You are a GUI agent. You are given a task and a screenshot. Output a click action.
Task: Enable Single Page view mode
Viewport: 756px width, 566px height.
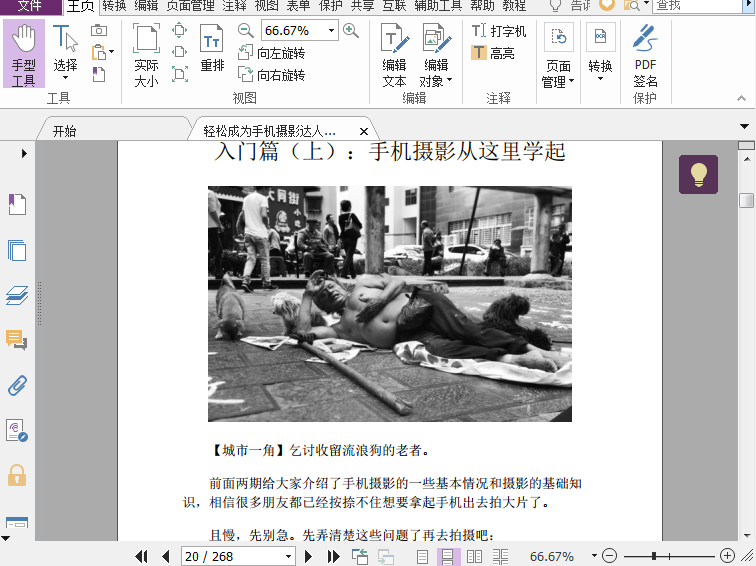tap(422, 557)
